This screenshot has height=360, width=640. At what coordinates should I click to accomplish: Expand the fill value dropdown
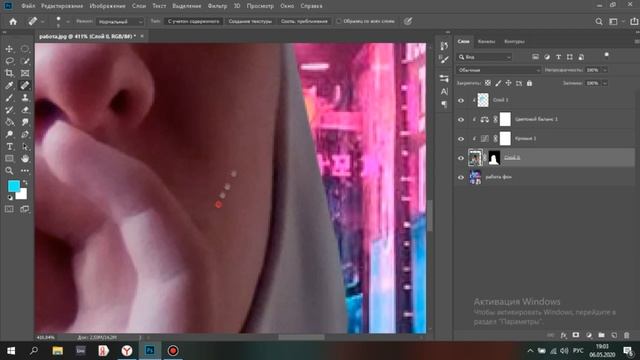(x=605, y=83)
